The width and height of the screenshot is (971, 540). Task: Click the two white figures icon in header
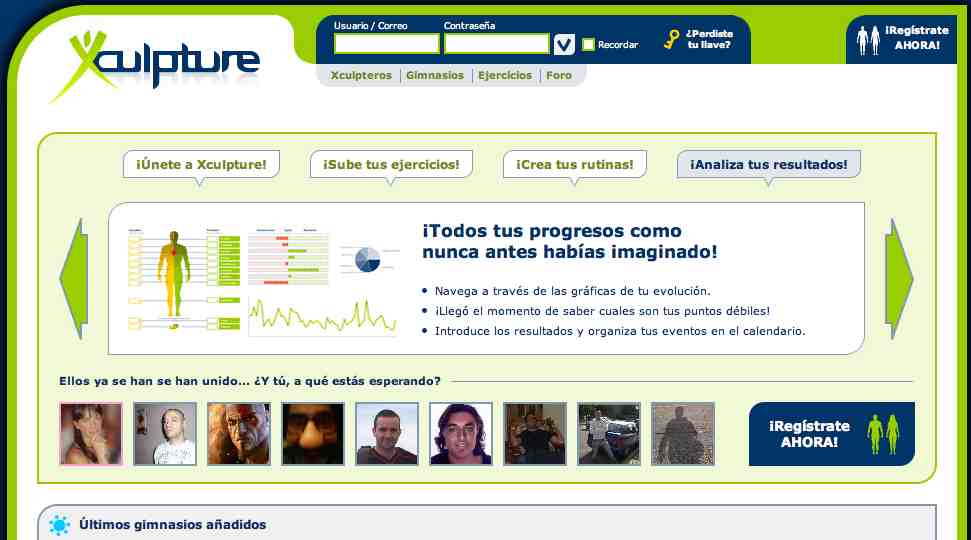868,40
